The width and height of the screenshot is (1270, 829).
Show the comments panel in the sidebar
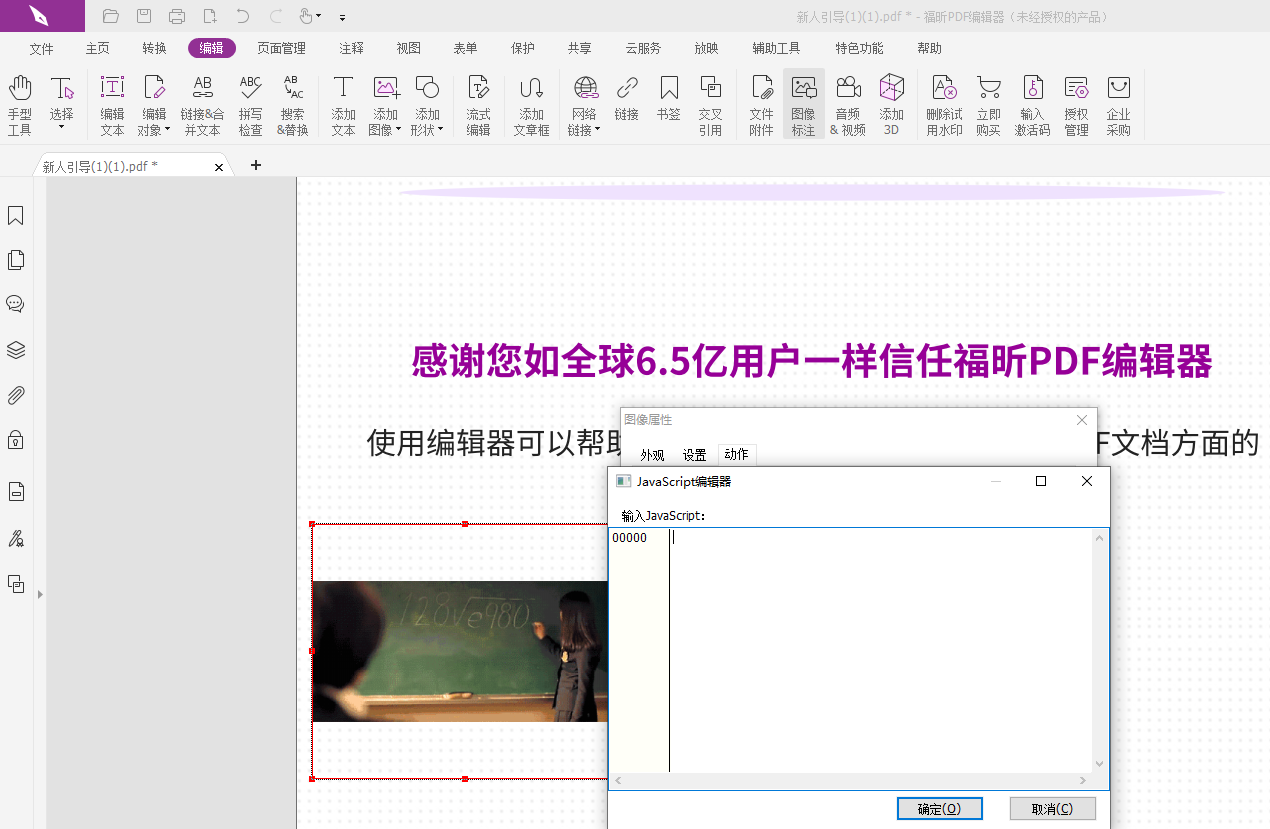pyautogui.click(x=15, y=303)
